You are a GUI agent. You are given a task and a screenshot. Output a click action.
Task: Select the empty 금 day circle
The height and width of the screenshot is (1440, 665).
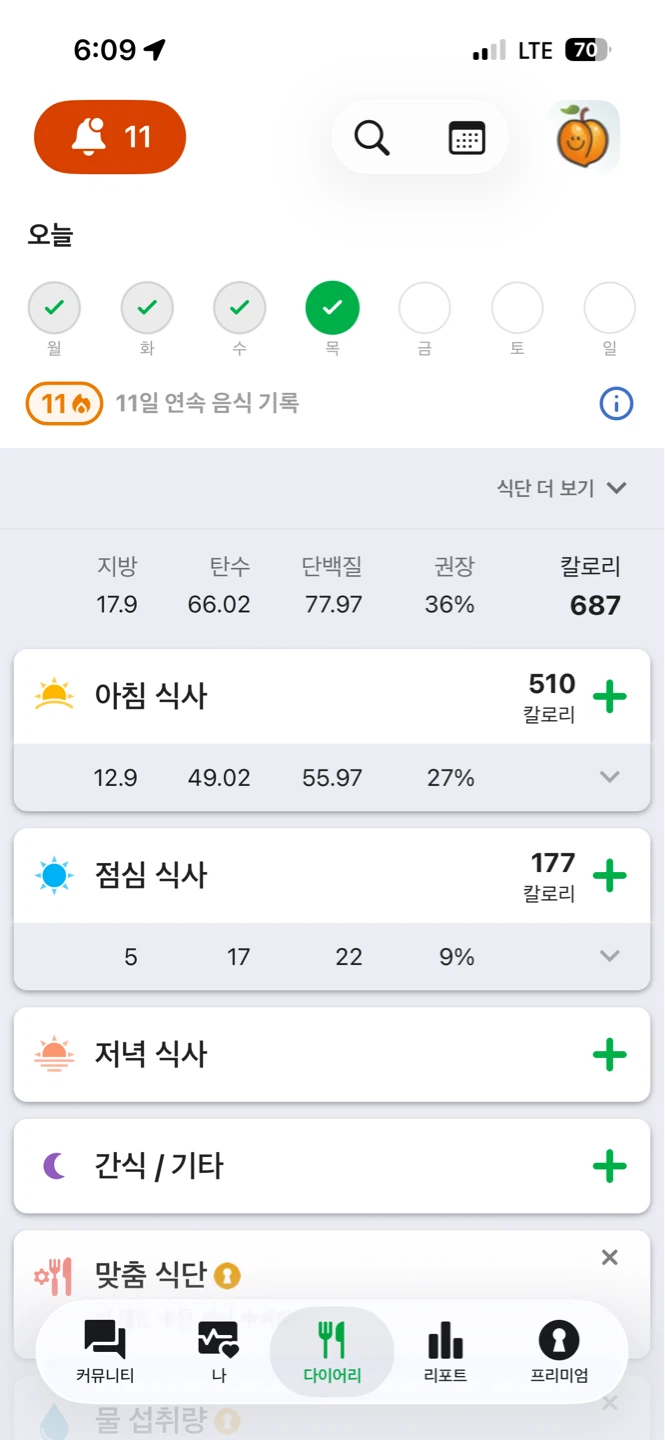coord(425,308)
